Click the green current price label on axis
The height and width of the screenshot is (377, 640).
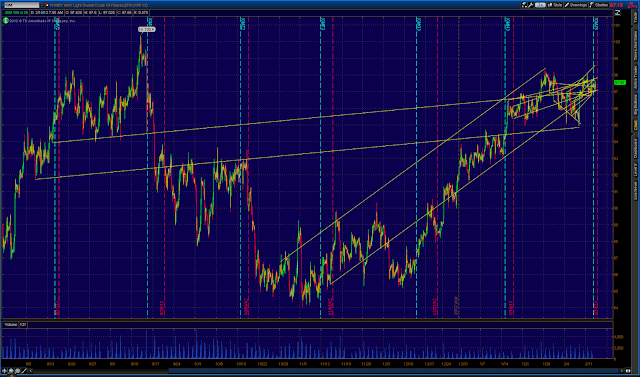pyautogui.click(x=620, y=82)
